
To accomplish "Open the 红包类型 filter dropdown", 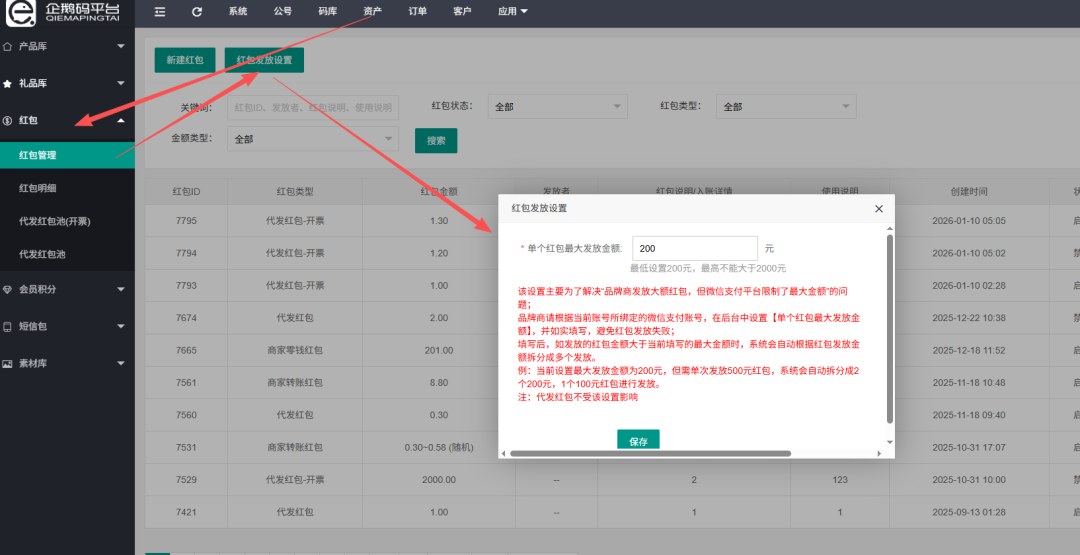I will (788, 106).
